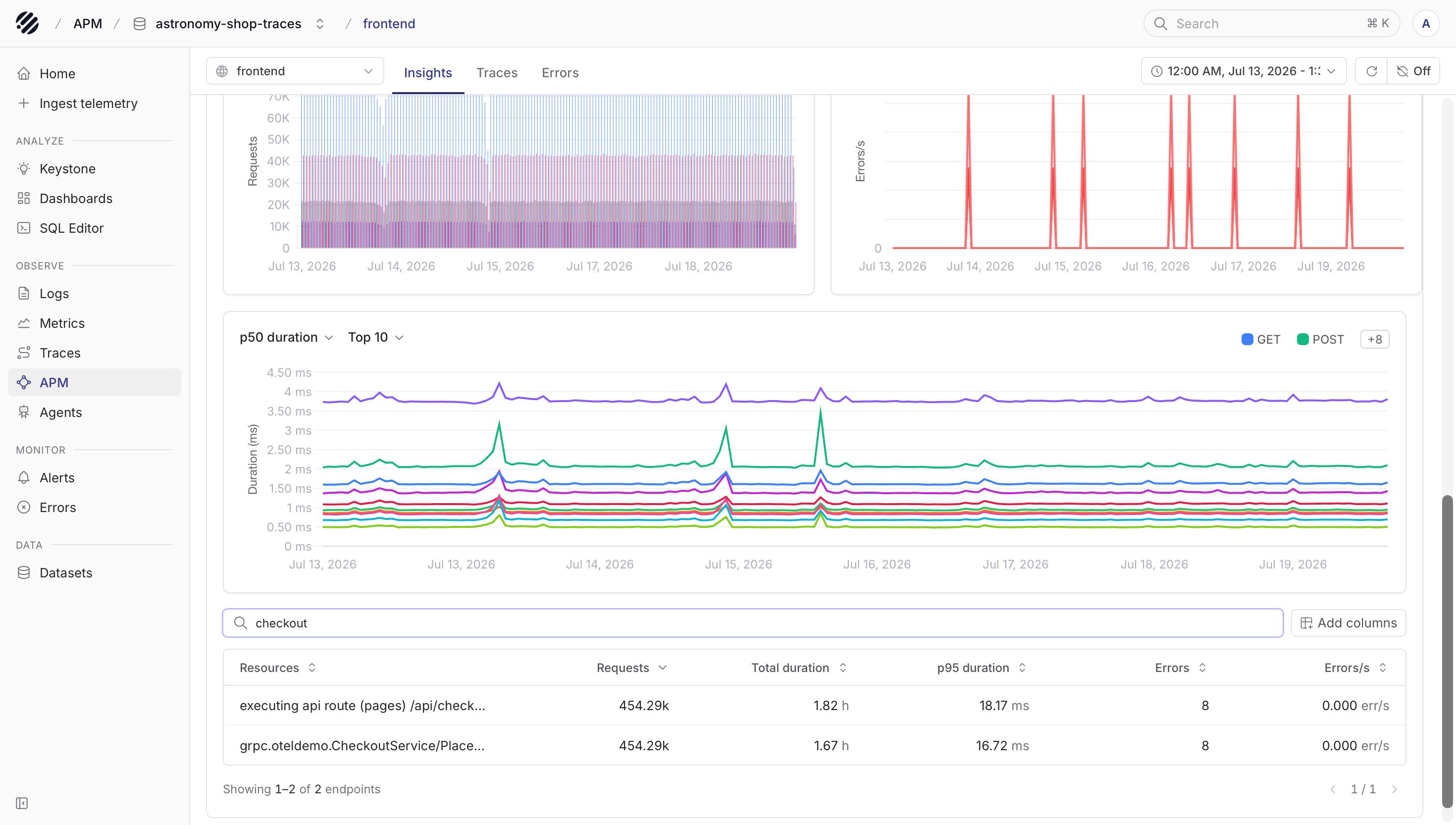Open Datasets database icon
The height and width of the screenshot is (825, 1456).
click(x=23, y=573)
